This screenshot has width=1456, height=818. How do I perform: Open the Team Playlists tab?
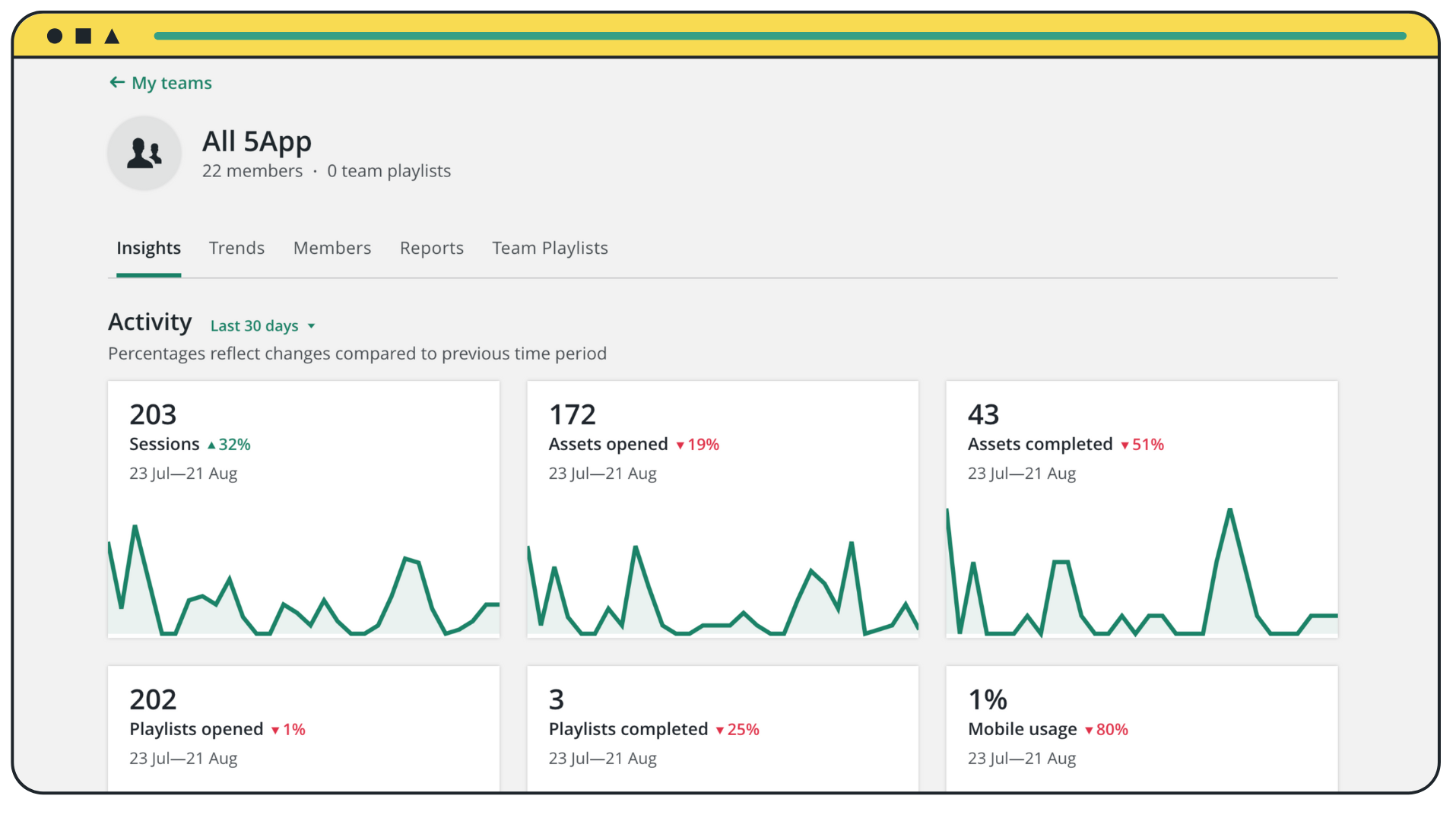(x=550, y=248)
